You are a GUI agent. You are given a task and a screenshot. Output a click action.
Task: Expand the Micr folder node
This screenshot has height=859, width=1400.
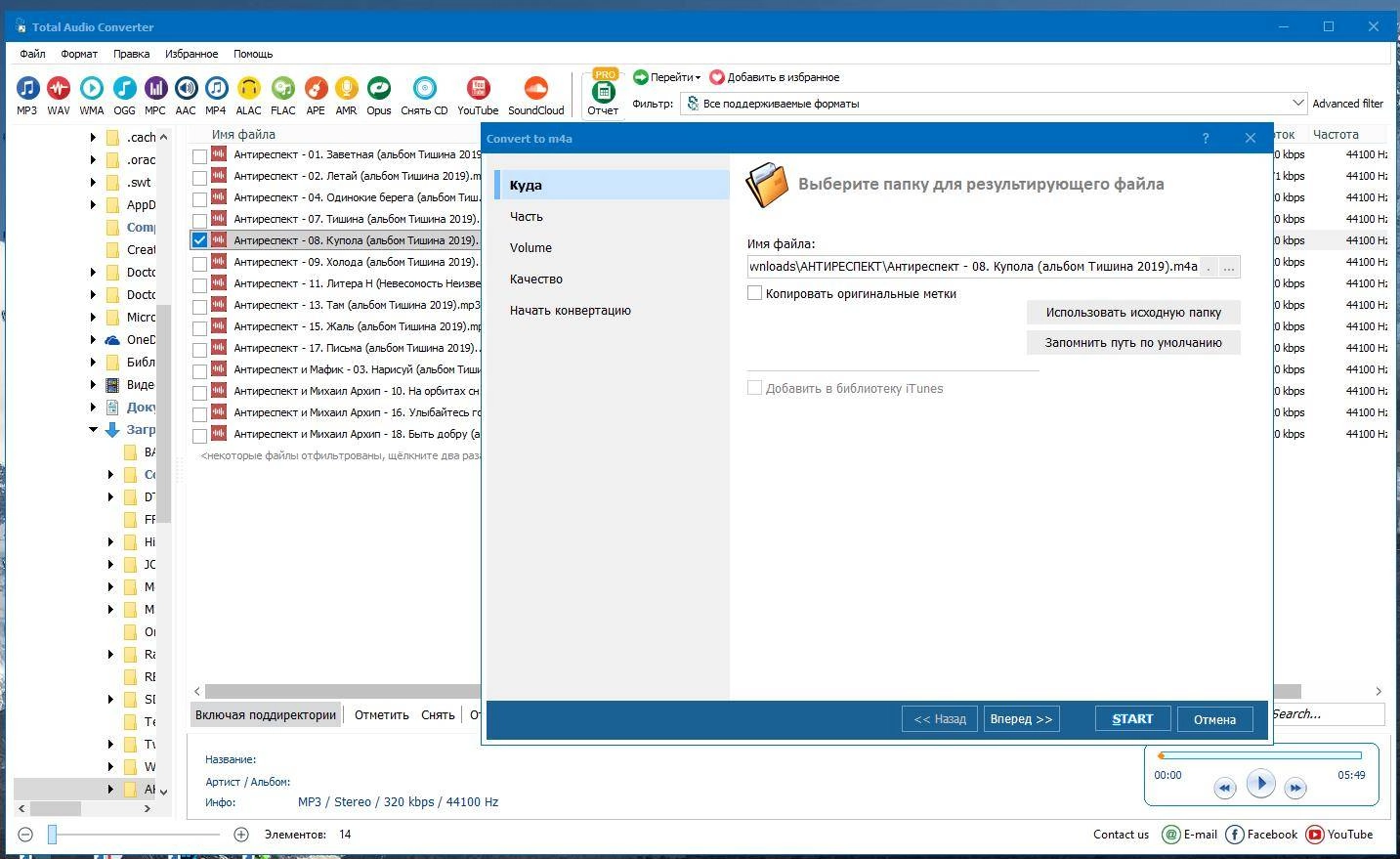coord(94,317)
